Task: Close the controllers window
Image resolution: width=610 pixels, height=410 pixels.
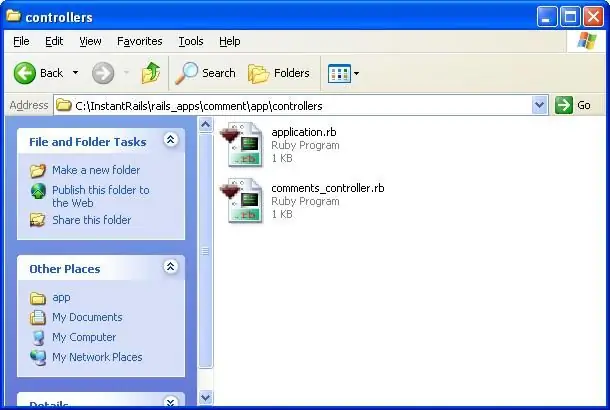Action: 594,16
